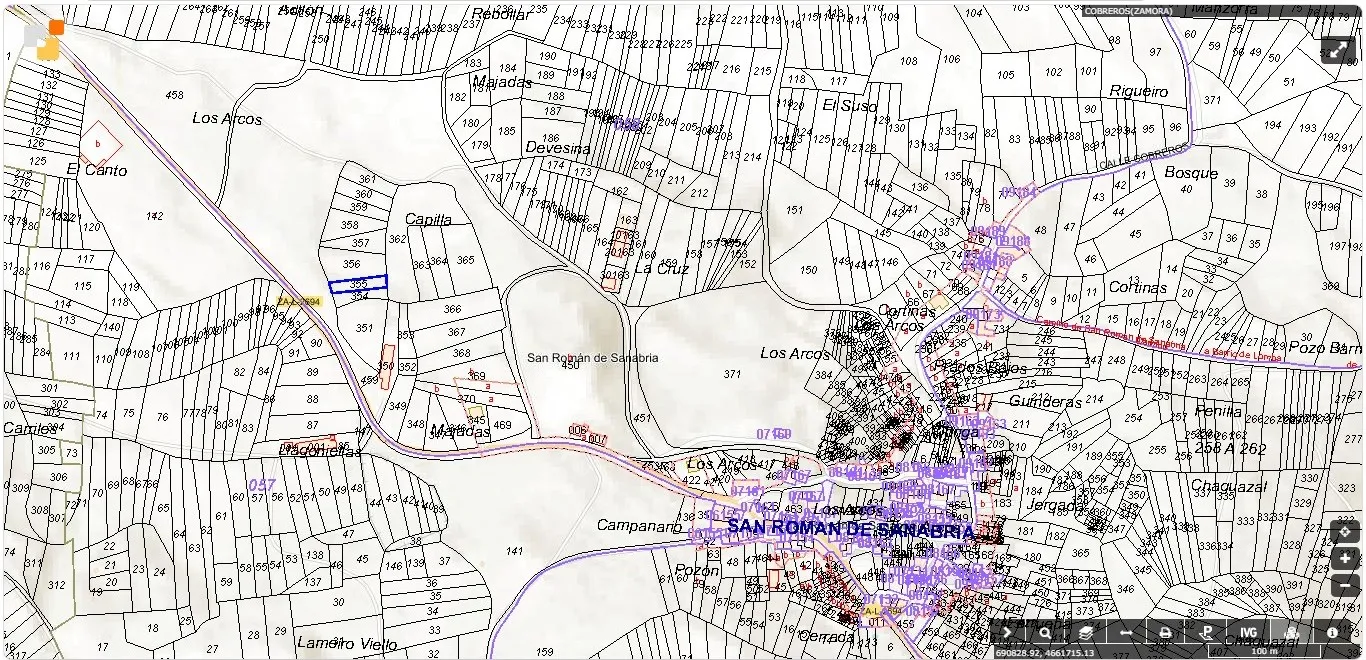Select the distance measure tool

point(1126,632)
